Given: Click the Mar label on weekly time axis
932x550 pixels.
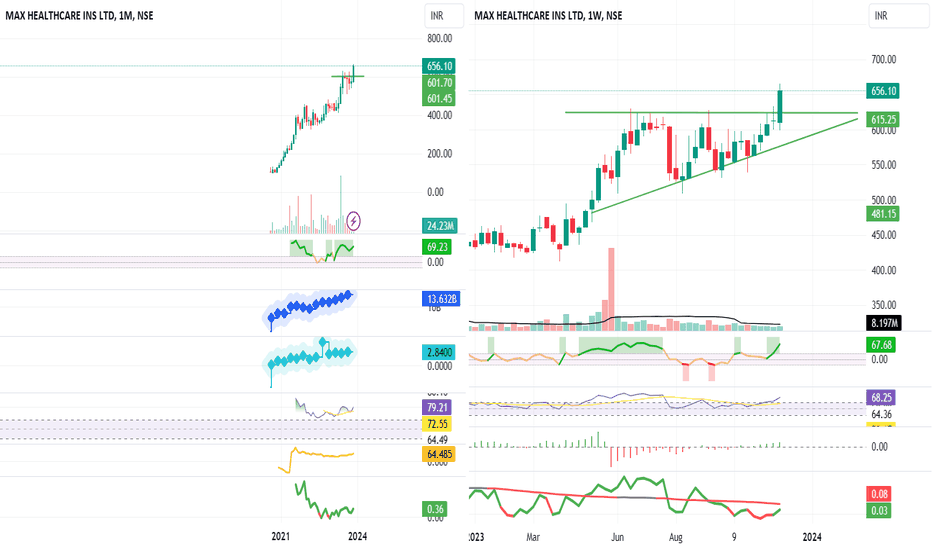Looking at the screenshot, I should (x=533, y=537).
